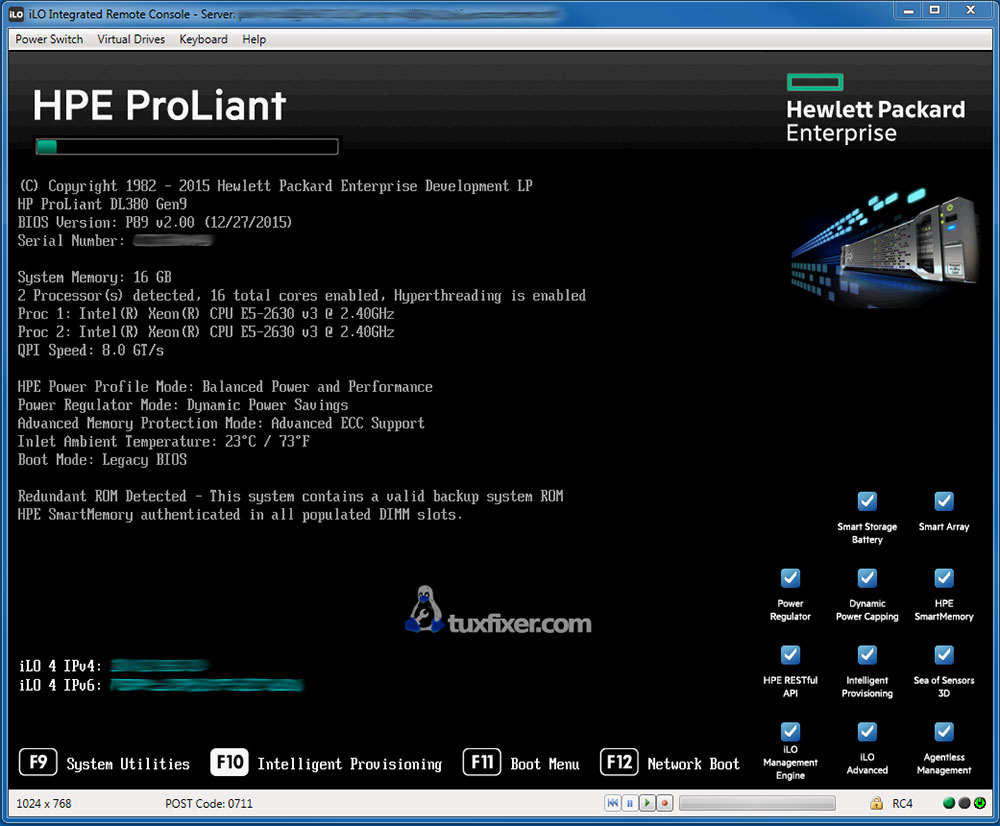
Task: Open the Power Switch menu
Action: pyautogui.click(x=47, y=39)
